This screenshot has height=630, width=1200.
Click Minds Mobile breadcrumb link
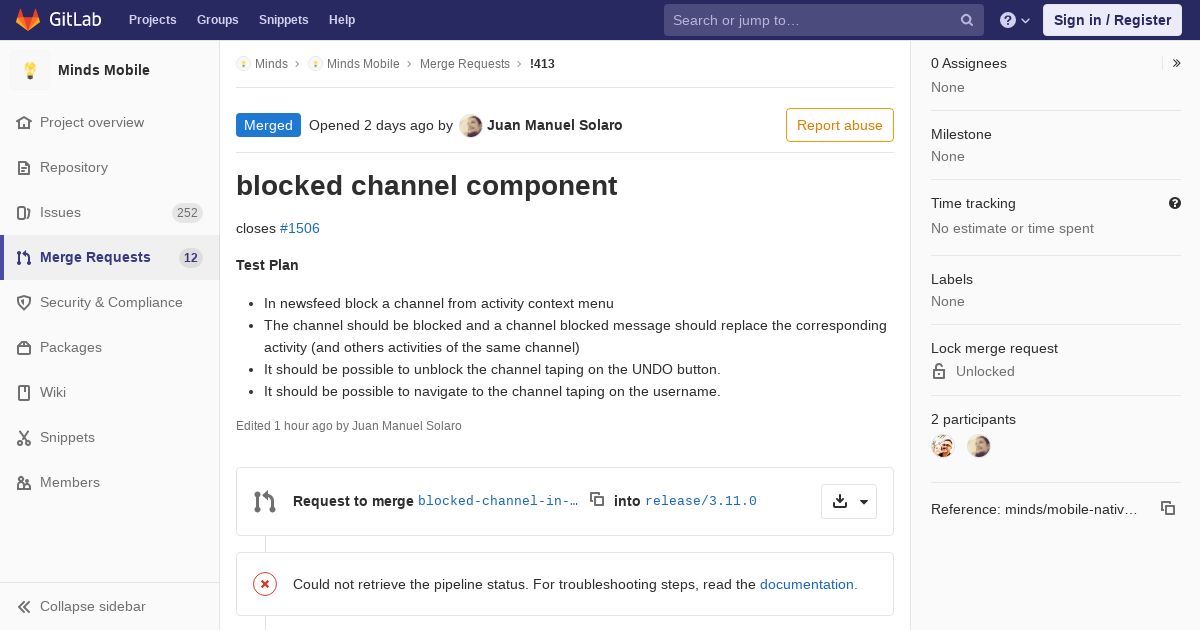363,63
